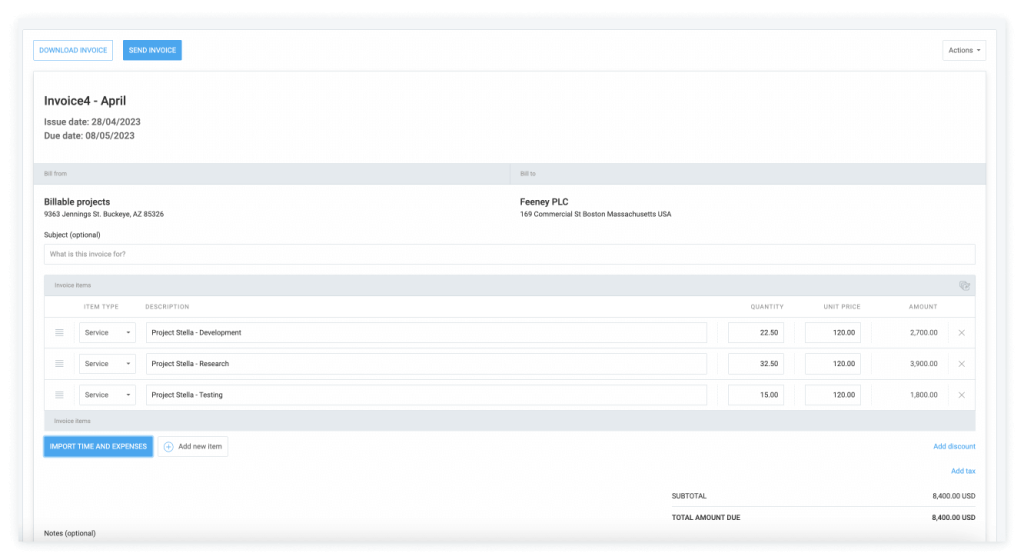The image size is (1024, 560).
Task: Select amount 2,700.00 in Development row
Action: 923,333
